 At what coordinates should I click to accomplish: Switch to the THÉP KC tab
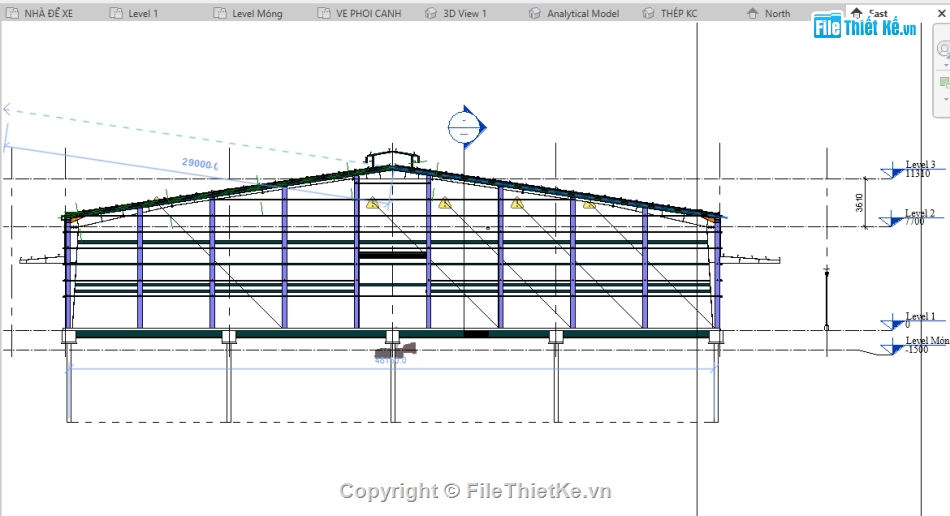point(670,13)
